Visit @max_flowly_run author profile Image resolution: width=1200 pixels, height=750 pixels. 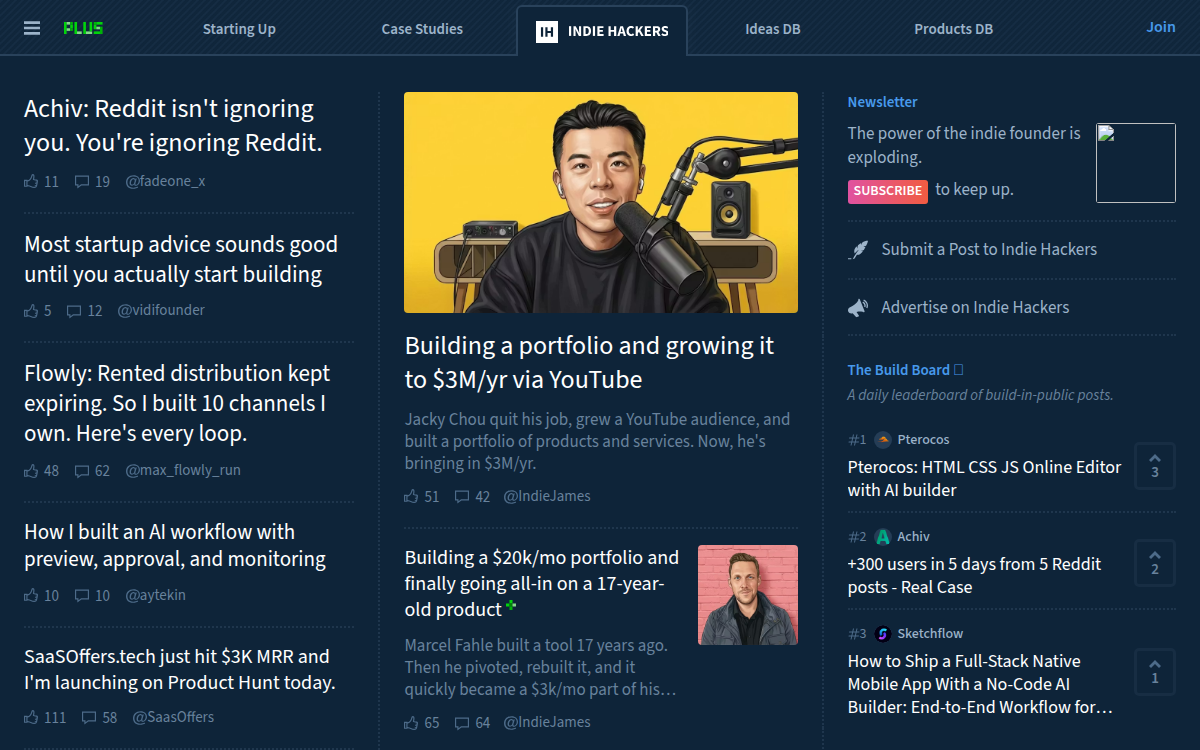[x=183, y=470]
